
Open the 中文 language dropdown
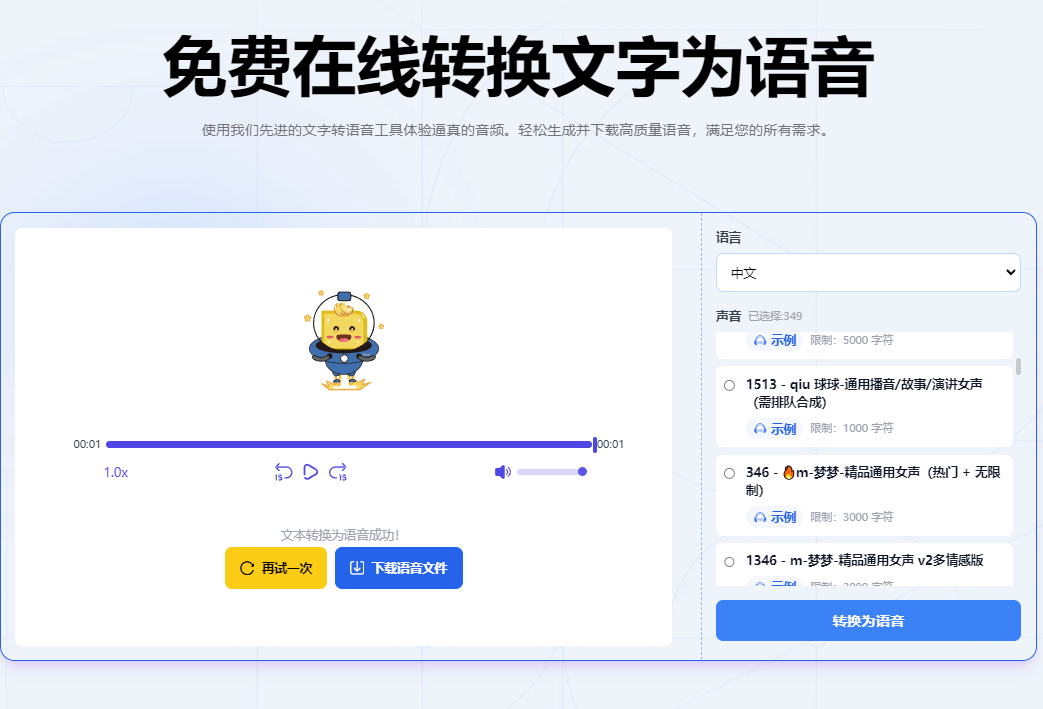[x=868, y=272]
